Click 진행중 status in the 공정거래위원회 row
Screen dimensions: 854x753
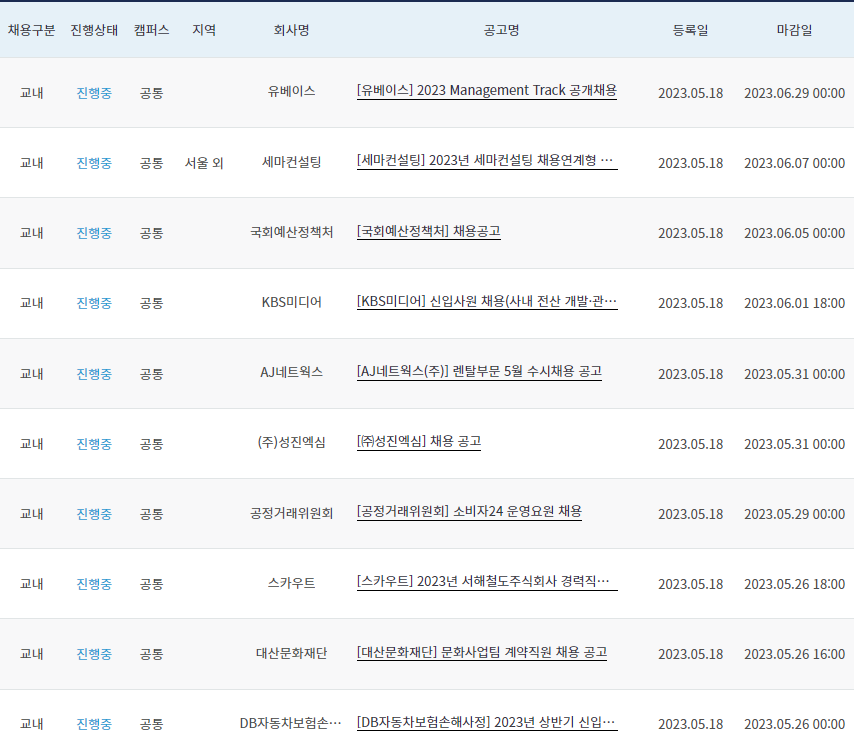coord(94,514)
